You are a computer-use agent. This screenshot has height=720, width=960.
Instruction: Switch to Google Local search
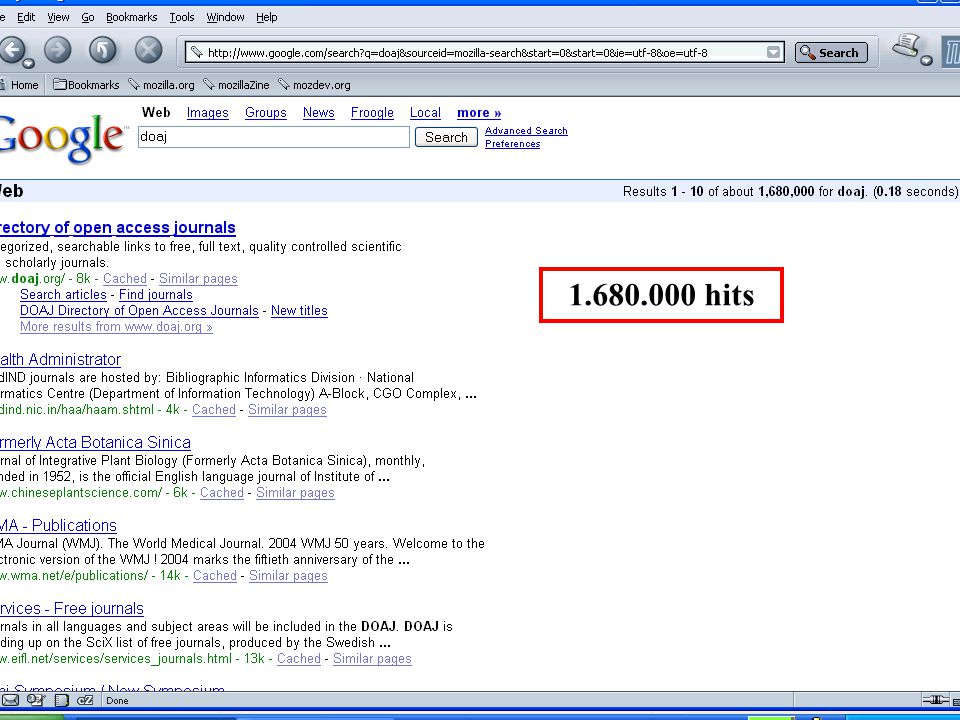426,113
